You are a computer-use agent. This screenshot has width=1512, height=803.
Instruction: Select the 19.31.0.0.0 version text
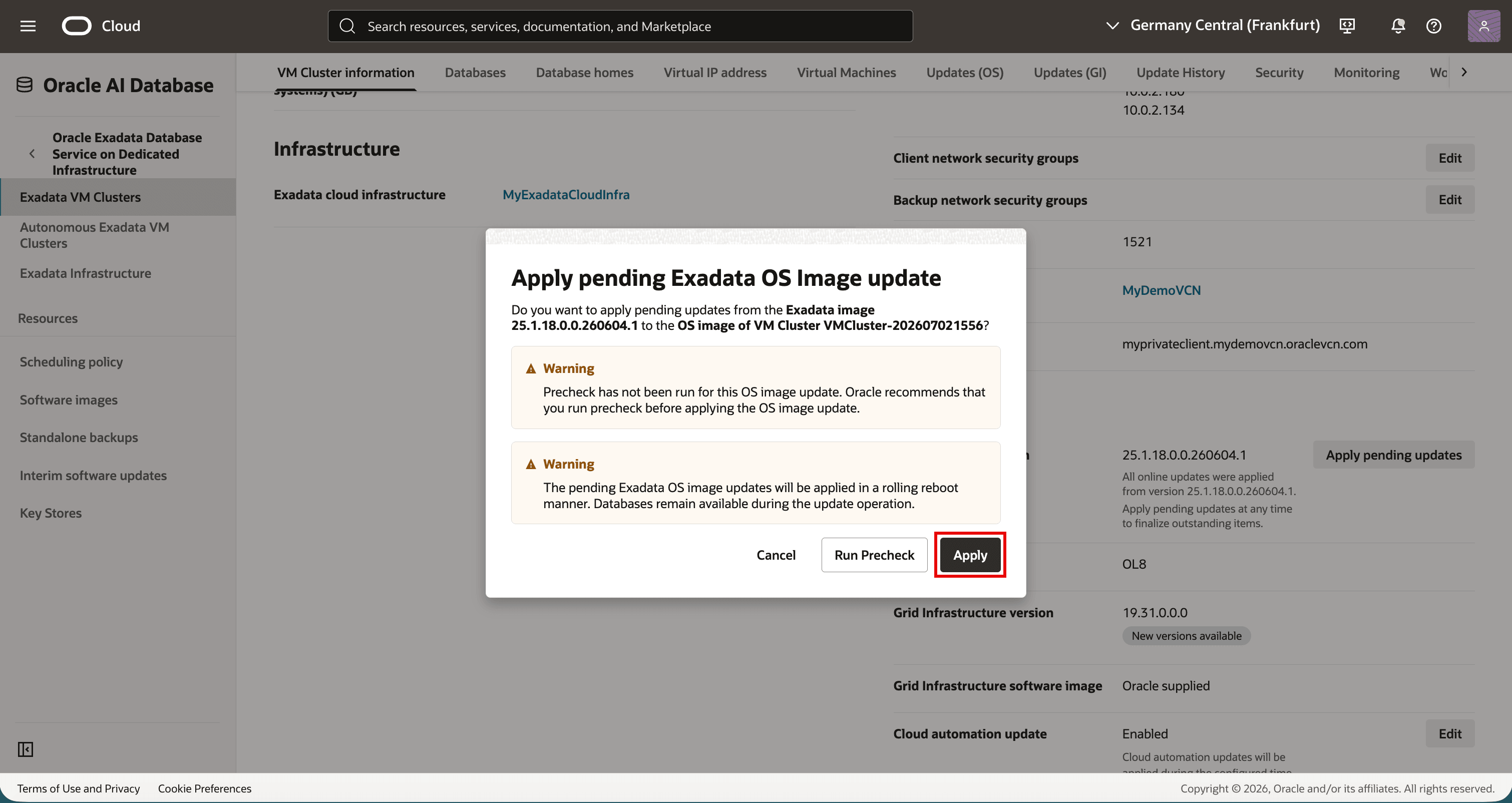pos(1155,612)
